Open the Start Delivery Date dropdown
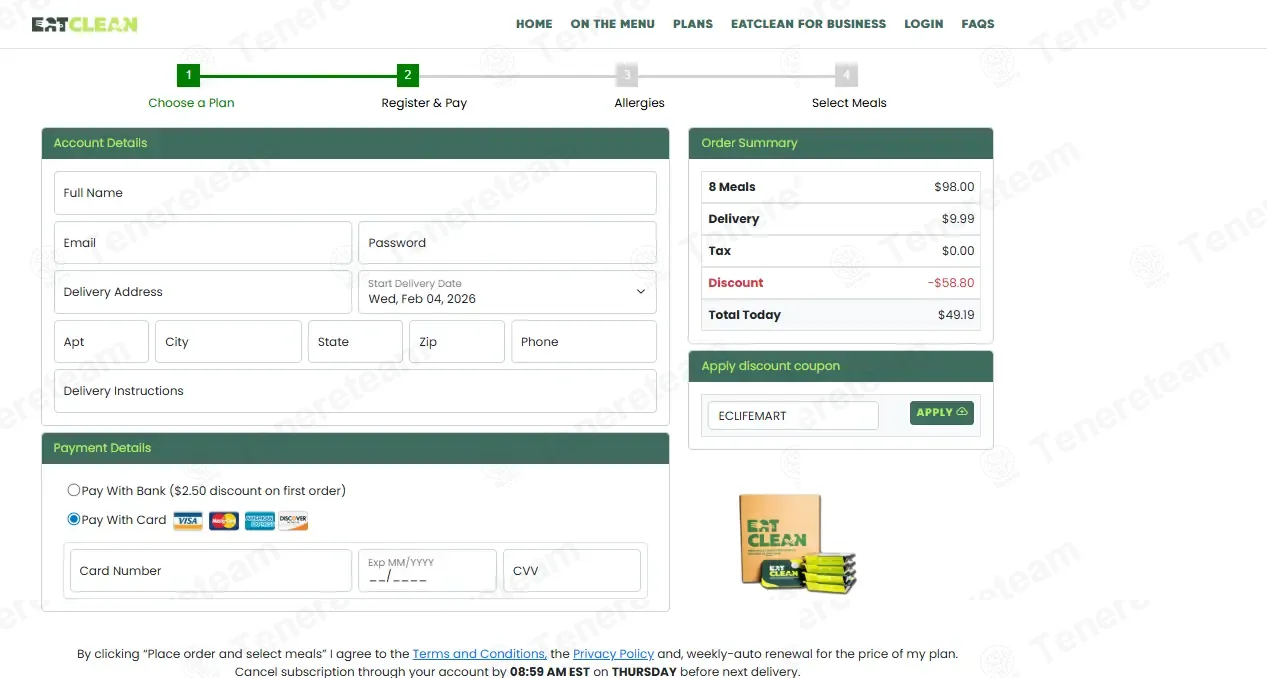Image resolution: width=1267 pixels, height=678 pixels. pyautogui.click(x=507, y=292)
